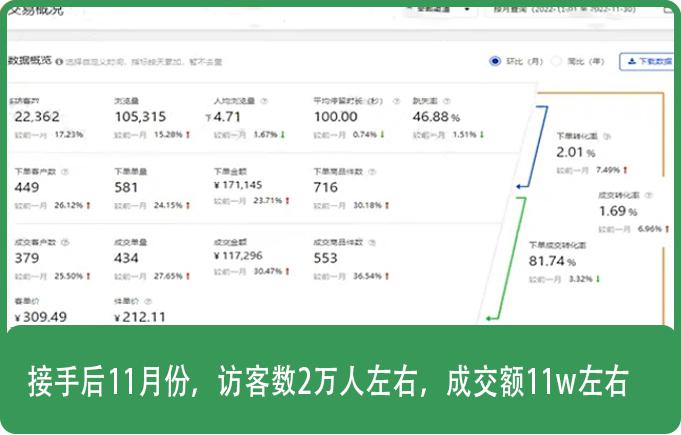Click the 成交金额 ¥117,296 metric
681x435 pixels.
240,255
